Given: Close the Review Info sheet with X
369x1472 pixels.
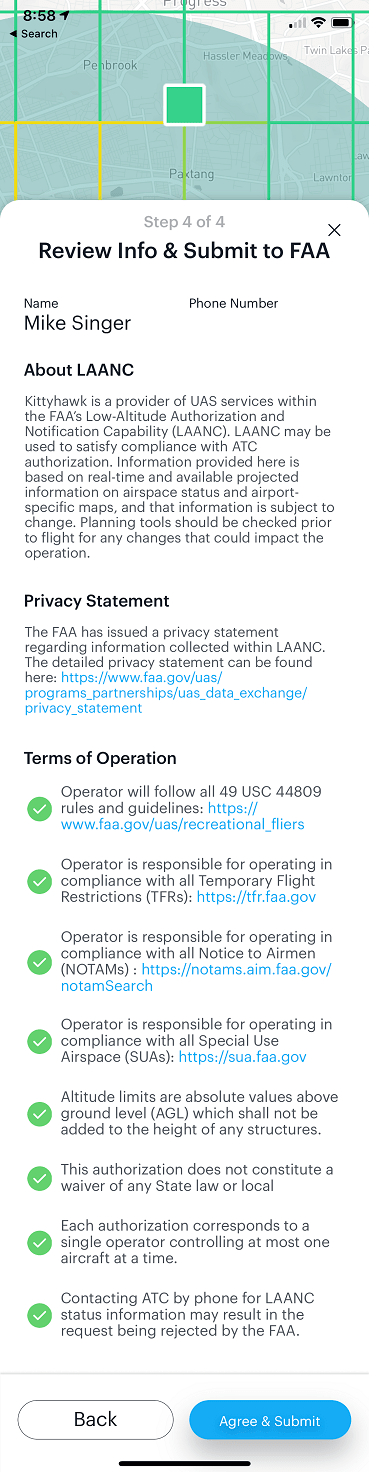Looking at the screenshot, I should (334, 230).
